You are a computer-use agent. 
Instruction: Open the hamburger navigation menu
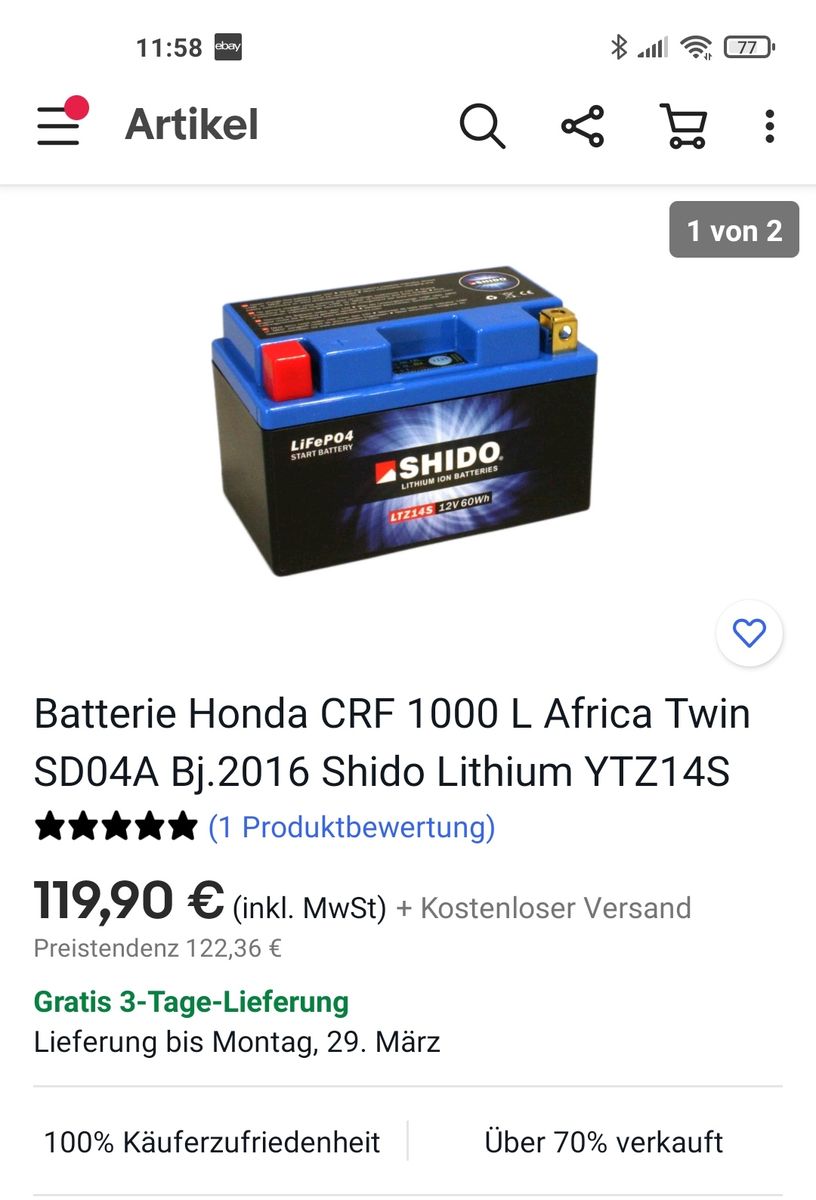pos(60,124)
